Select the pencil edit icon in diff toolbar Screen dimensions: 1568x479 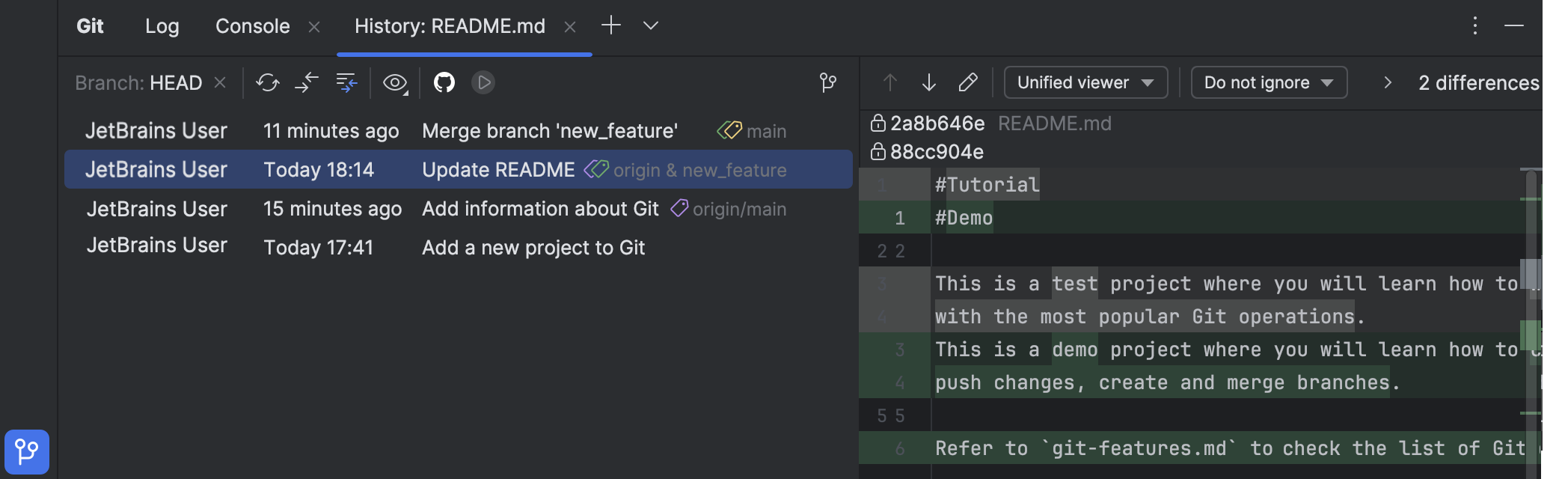[x=969, y=82]
